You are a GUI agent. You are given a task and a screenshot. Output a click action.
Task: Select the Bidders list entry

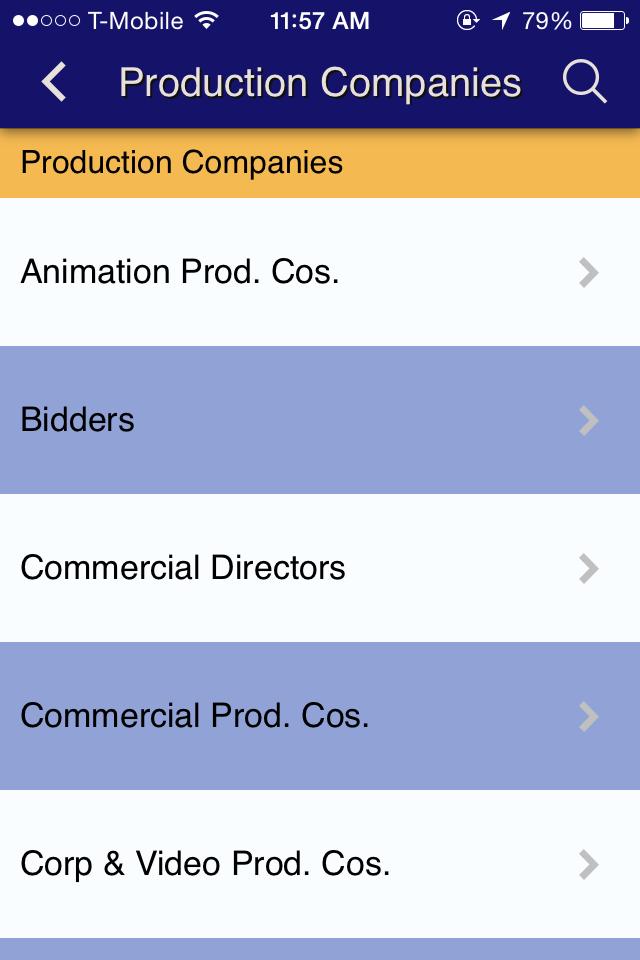tap(77, 420)
